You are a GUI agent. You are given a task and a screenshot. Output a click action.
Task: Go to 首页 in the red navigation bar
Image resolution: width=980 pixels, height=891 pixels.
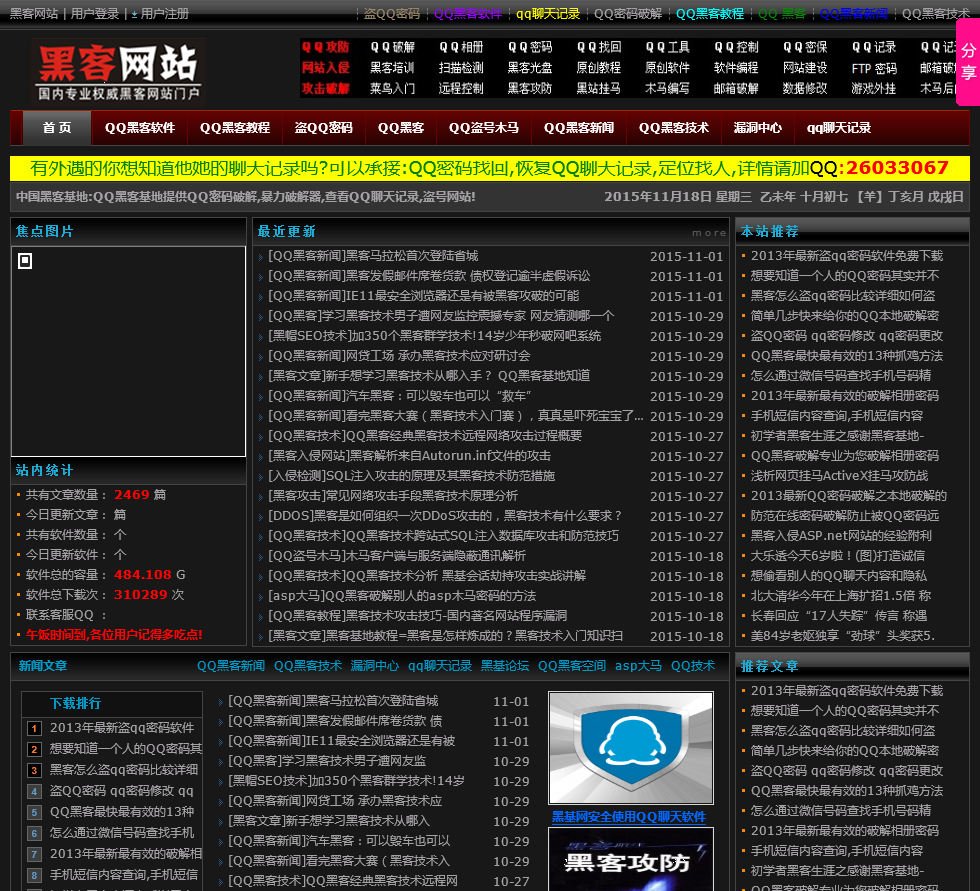click(57, 127)
